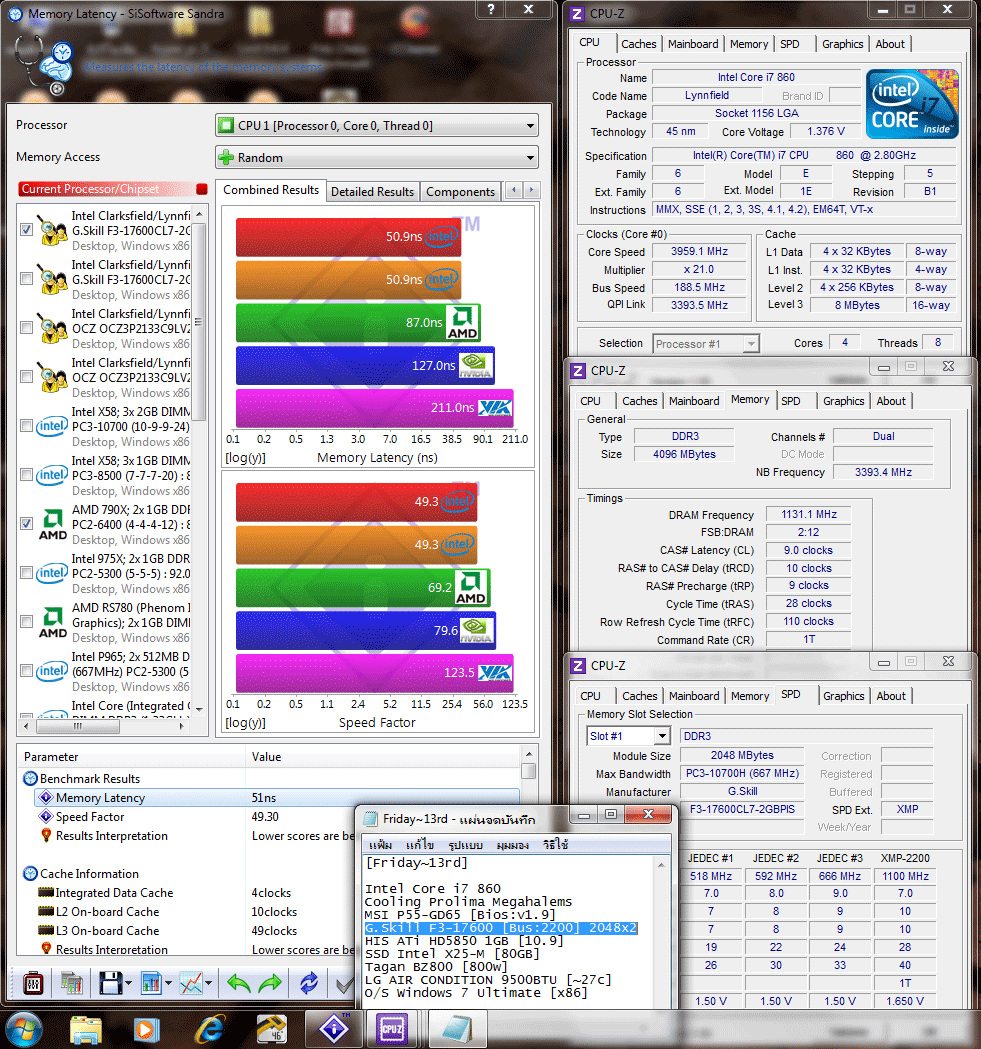Tick the Intel 975X PC2-5300 checkbox
Image resolution: width=981 pixels, height=1049 pixels.
tap(26, 573)
